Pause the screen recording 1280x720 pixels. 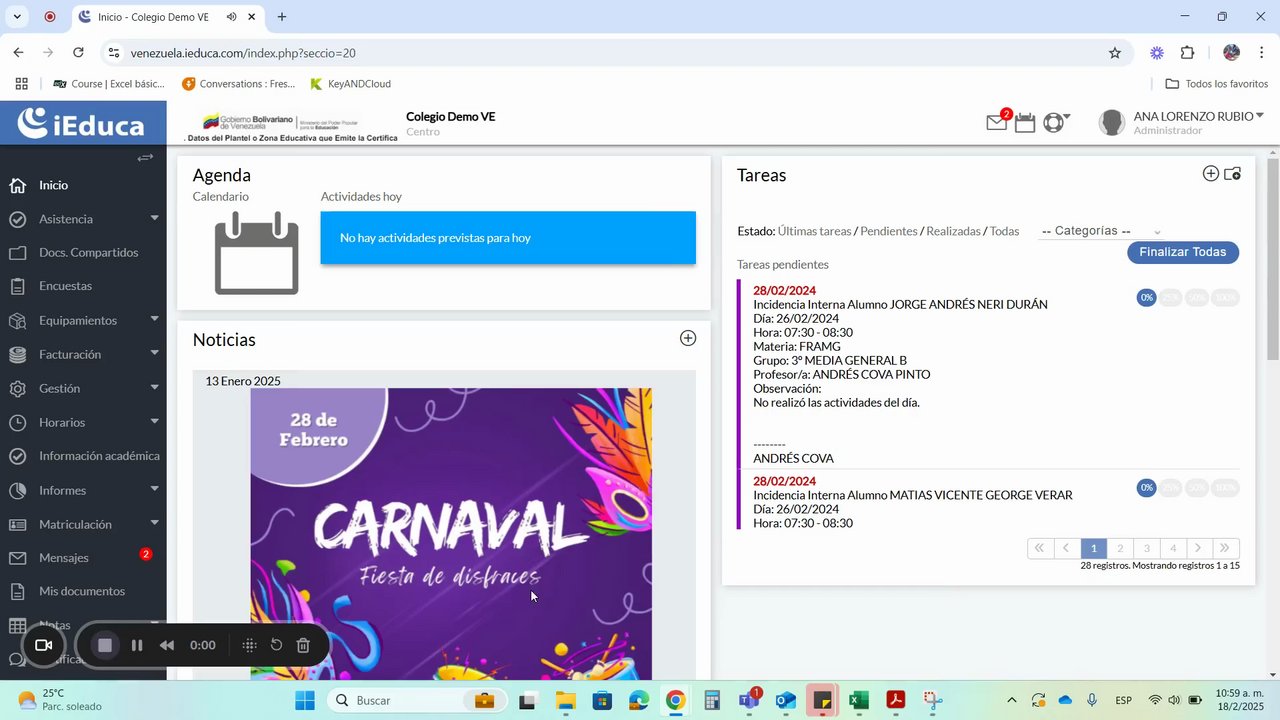point(137,645)
